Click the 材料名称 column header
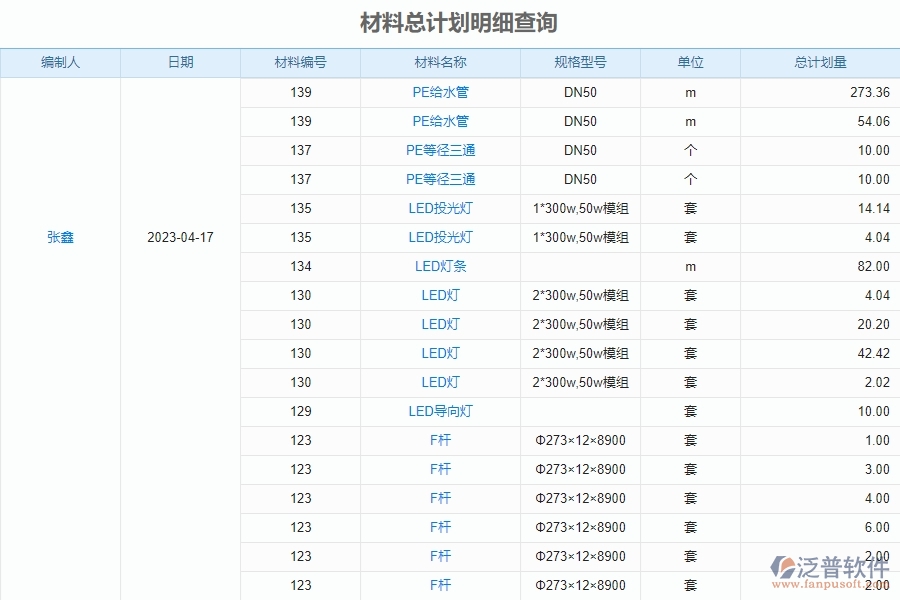The image size is (900, 600). point(441,62)
